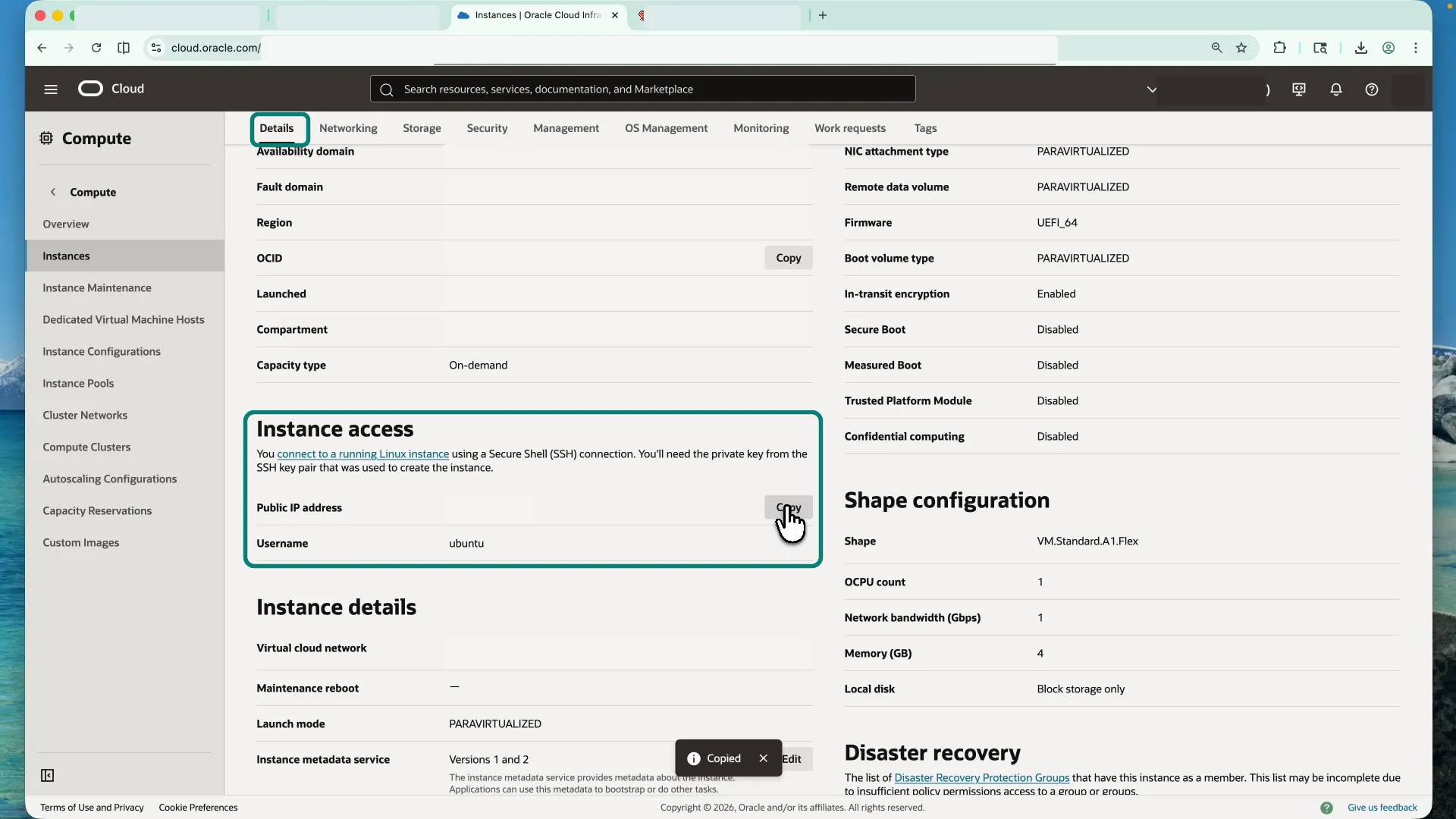1456x819 pixels.
Task: Click the Oracle Cloud logo
Action: (x=111, y=89)
